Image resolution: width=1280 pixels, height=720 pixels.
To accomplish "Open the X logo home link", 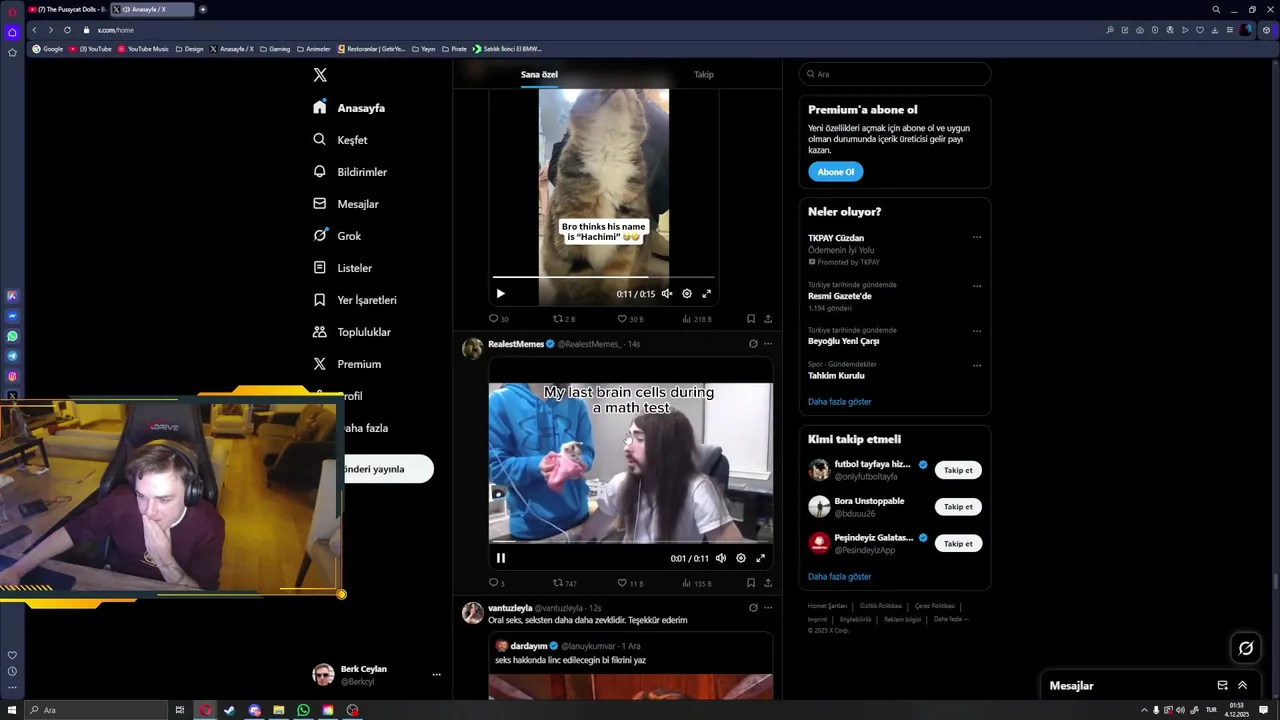I will [x=320, y=75].
